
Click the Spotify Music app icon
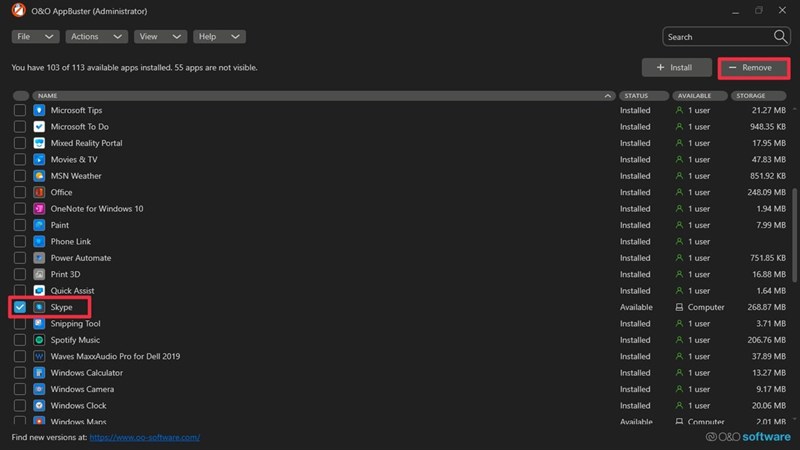point(39,340)
